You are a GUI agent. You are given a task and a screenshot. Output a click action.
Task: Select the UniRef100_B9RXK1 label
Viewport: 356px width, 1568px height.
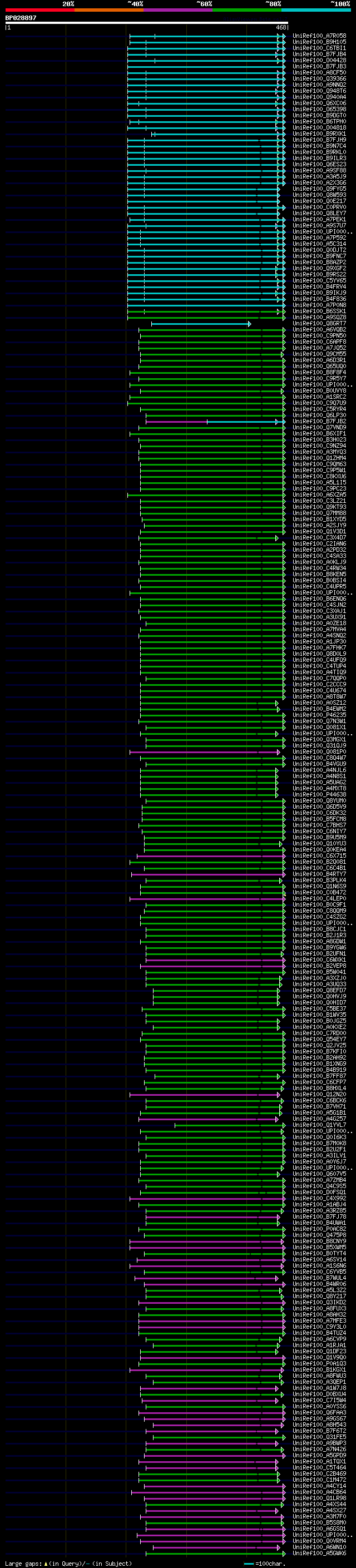tap(319, 134)
